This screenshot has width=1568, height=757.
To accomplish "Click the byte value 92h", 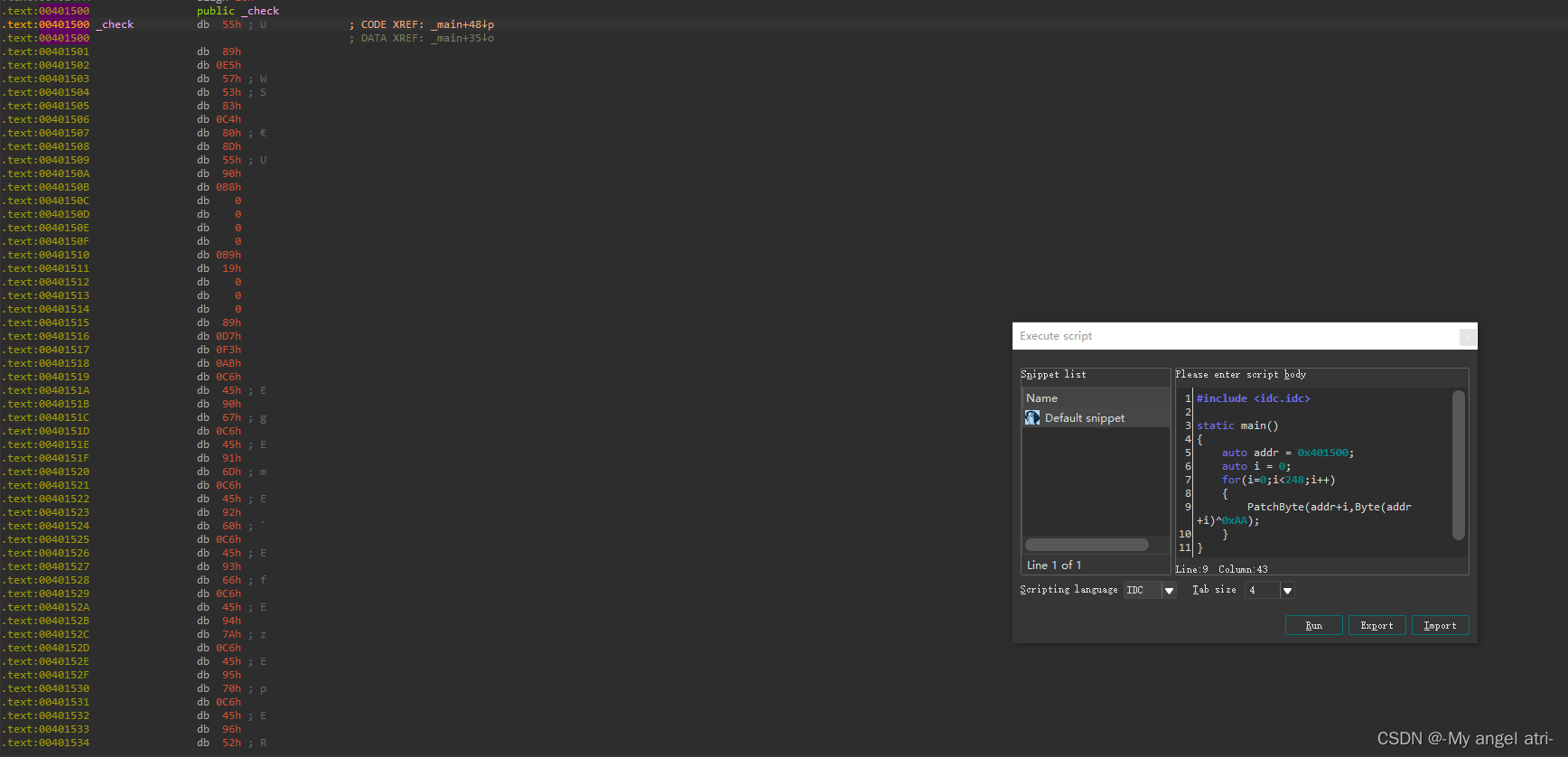I will [232, 512].
